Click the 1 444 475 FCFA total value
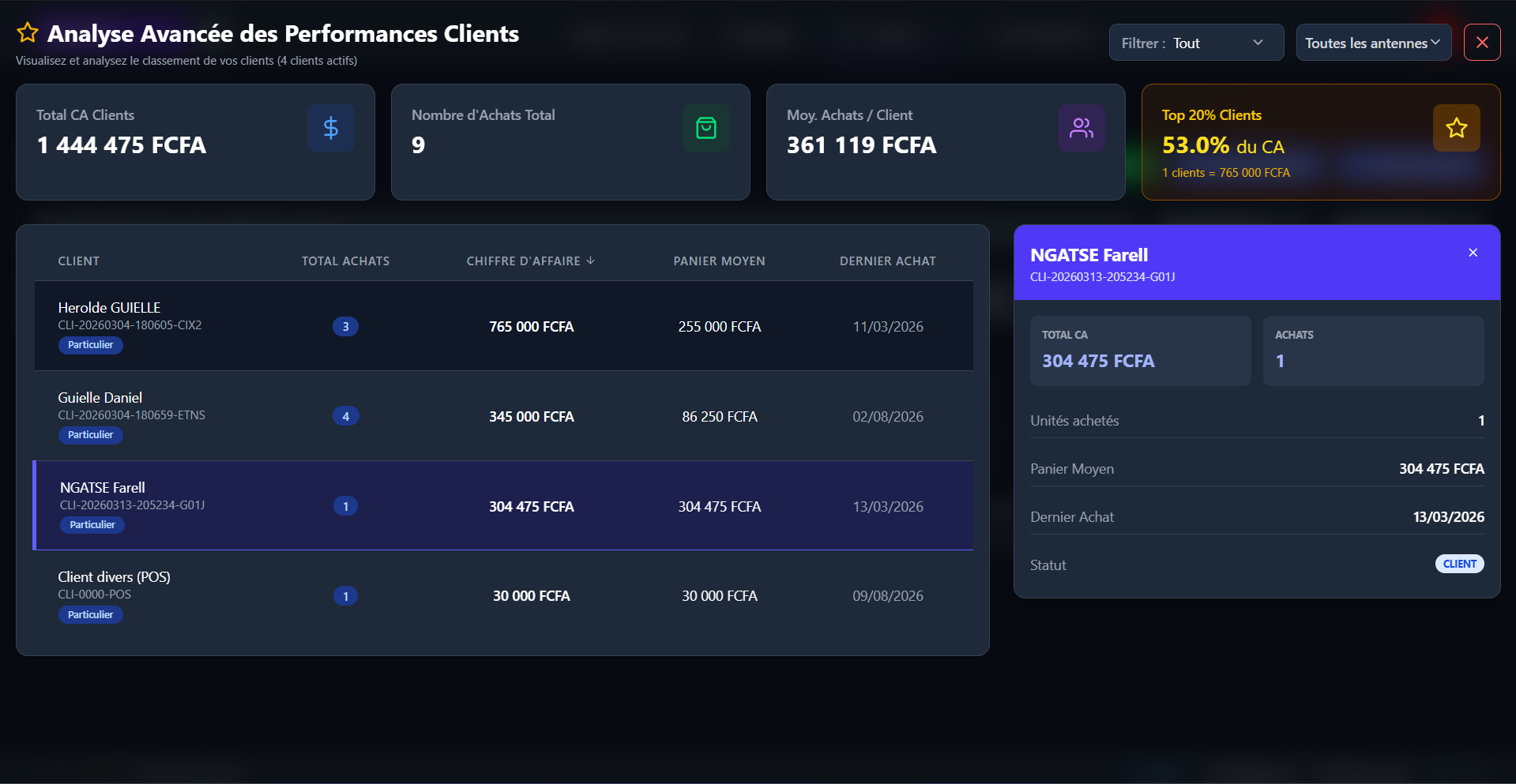Image resolution: width=1516 pixels, height=784 pixels. coord(122,145)
